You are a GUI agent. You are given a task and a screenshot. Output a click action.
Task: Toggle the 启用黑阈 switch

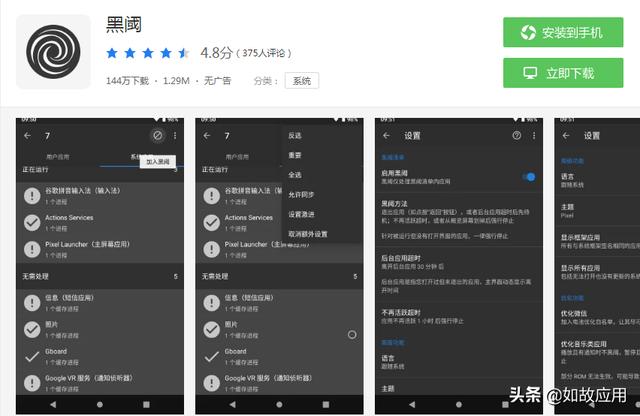[x=529, y=177]
